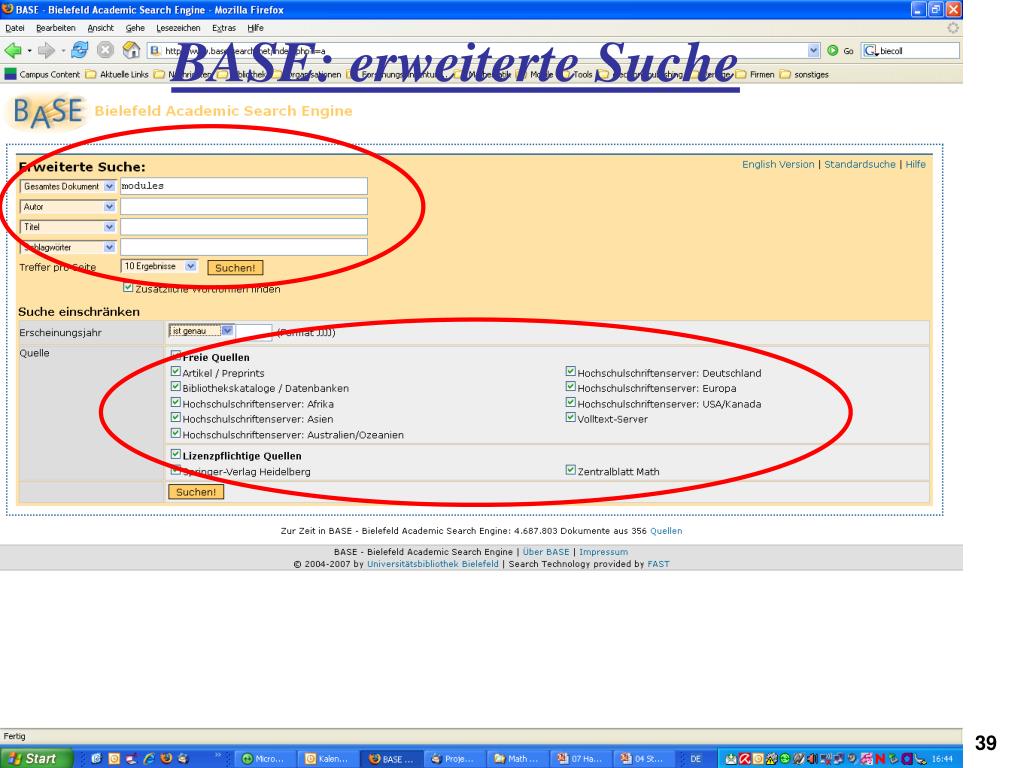The width and height of the screenshot is (1024, 768).
Task: Open the Extras menu
Action: 224,28
